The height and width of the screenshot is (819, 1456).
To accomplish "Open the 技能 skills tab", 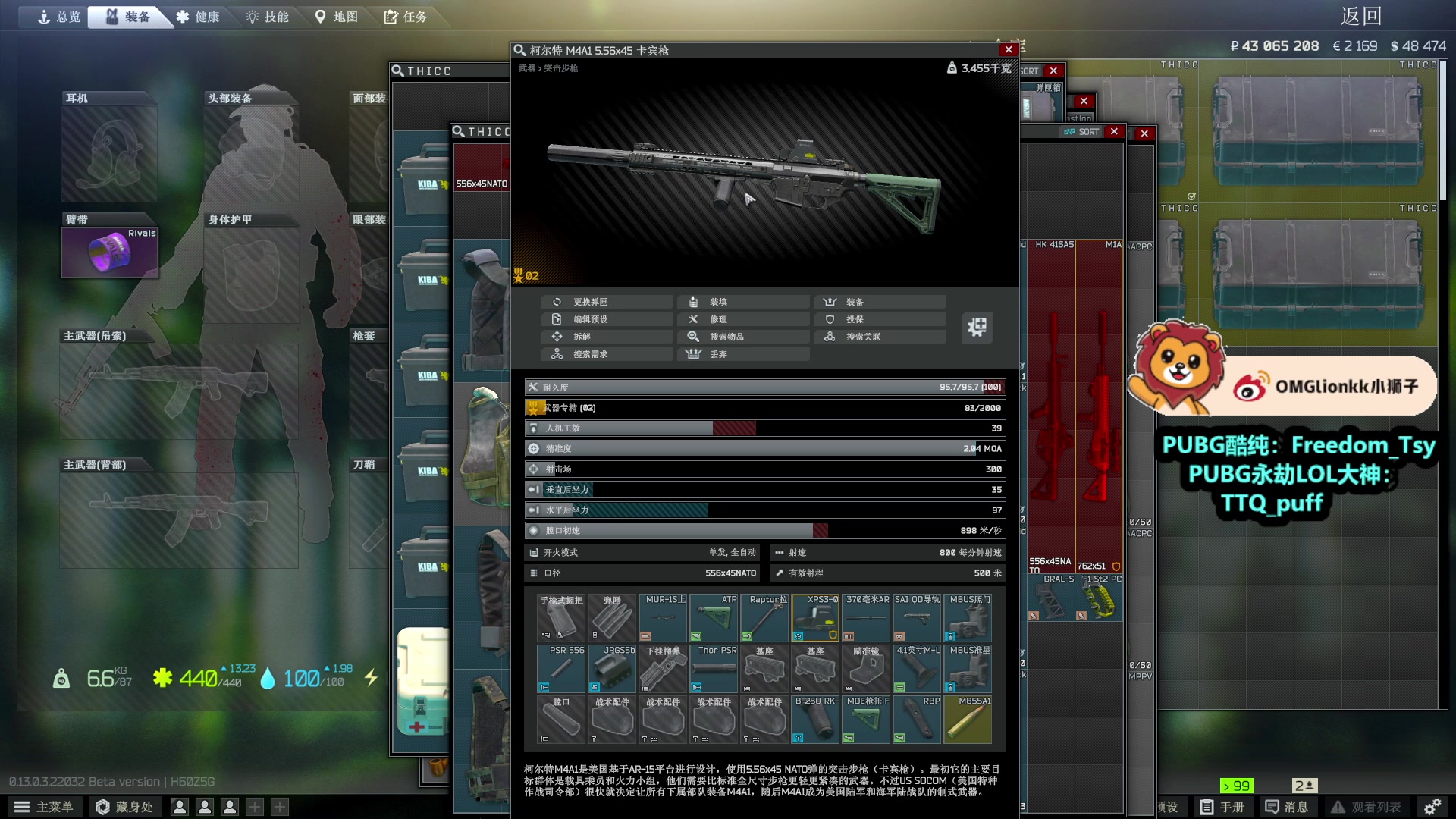I will (x=267, y=17).
